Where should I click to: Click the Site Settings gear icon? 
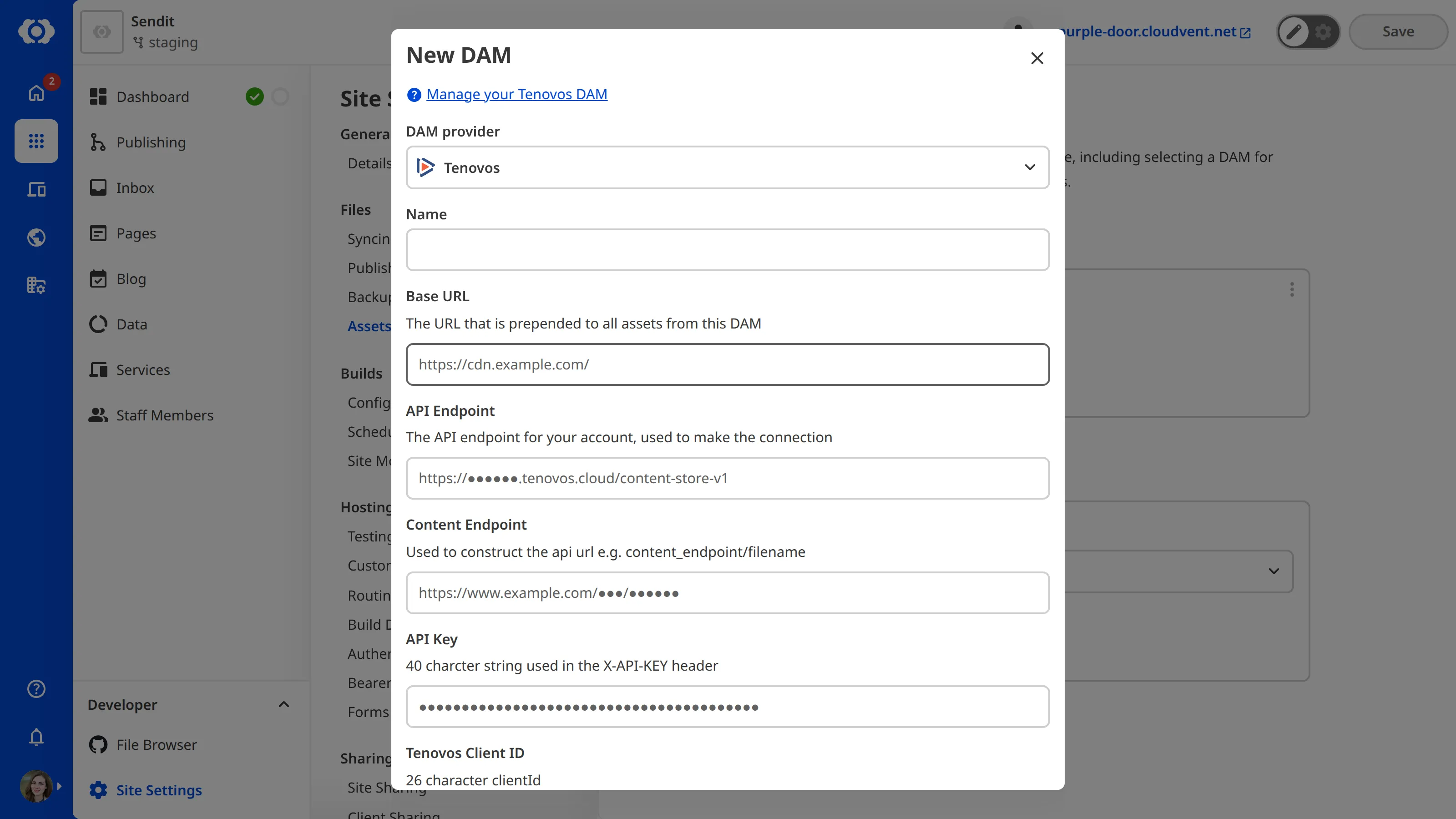click(x=98, y=790)
